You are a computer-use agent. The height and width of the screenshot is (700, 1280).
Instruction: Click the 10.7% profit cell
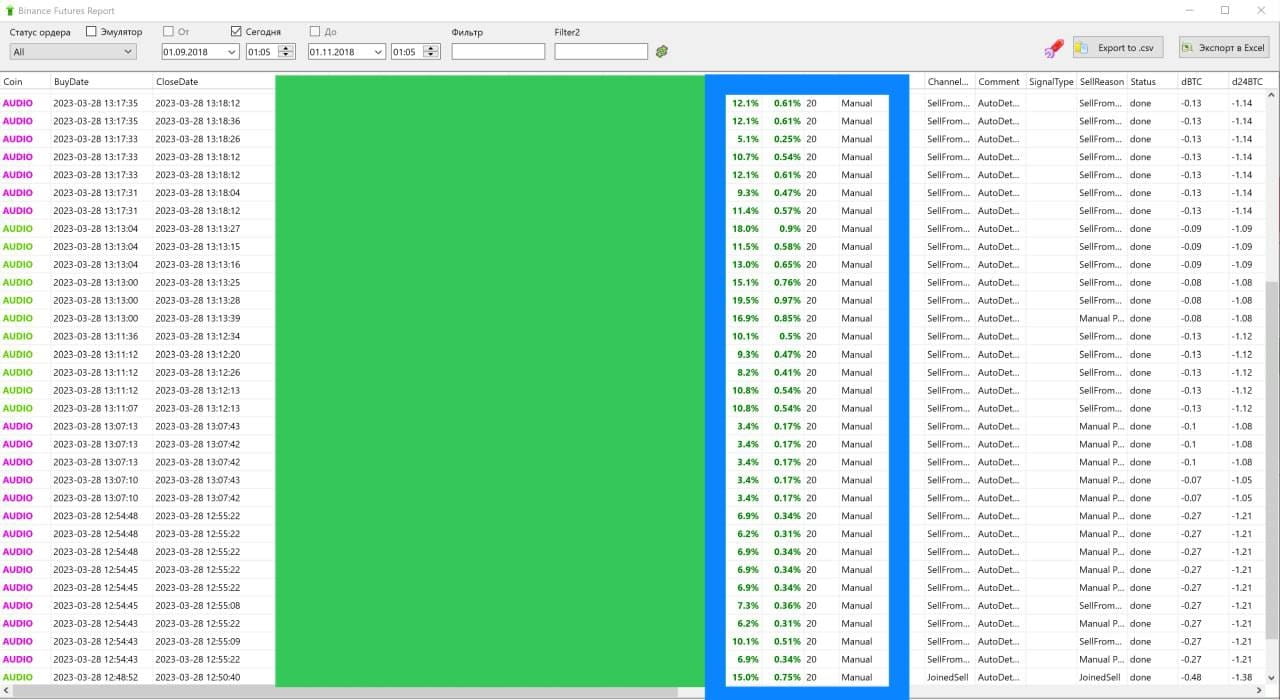click(745, 157)
